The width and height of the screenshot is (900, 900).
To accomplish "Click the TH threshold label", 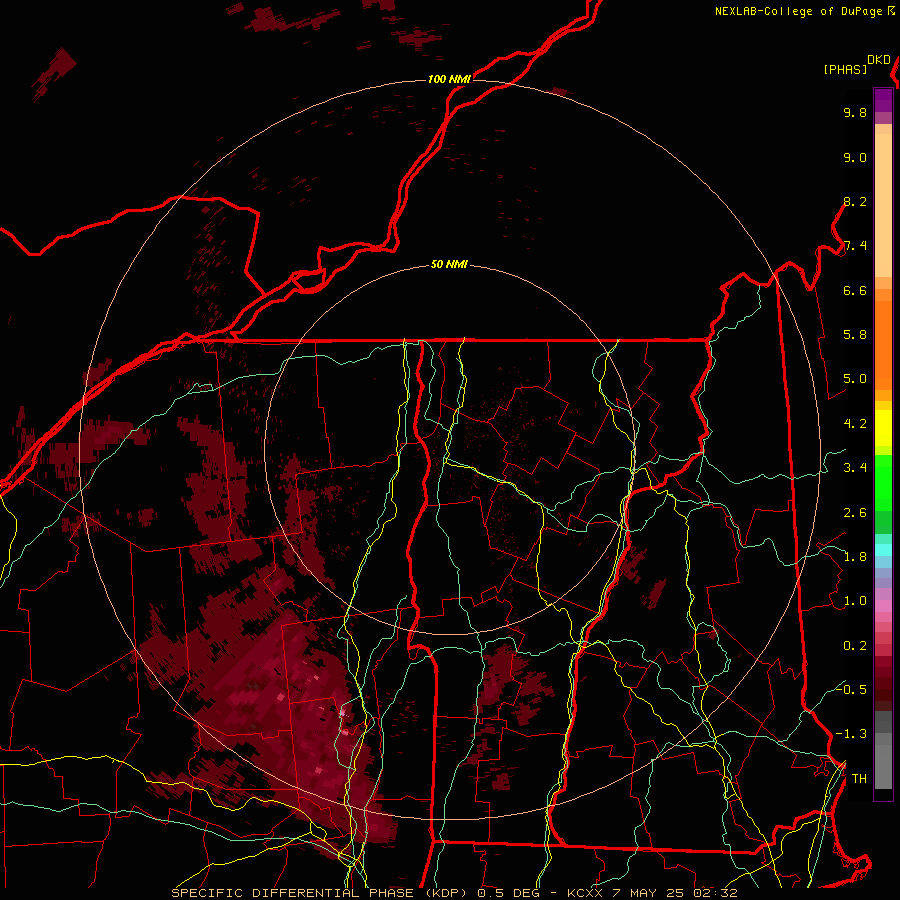I will pos(859,778).
